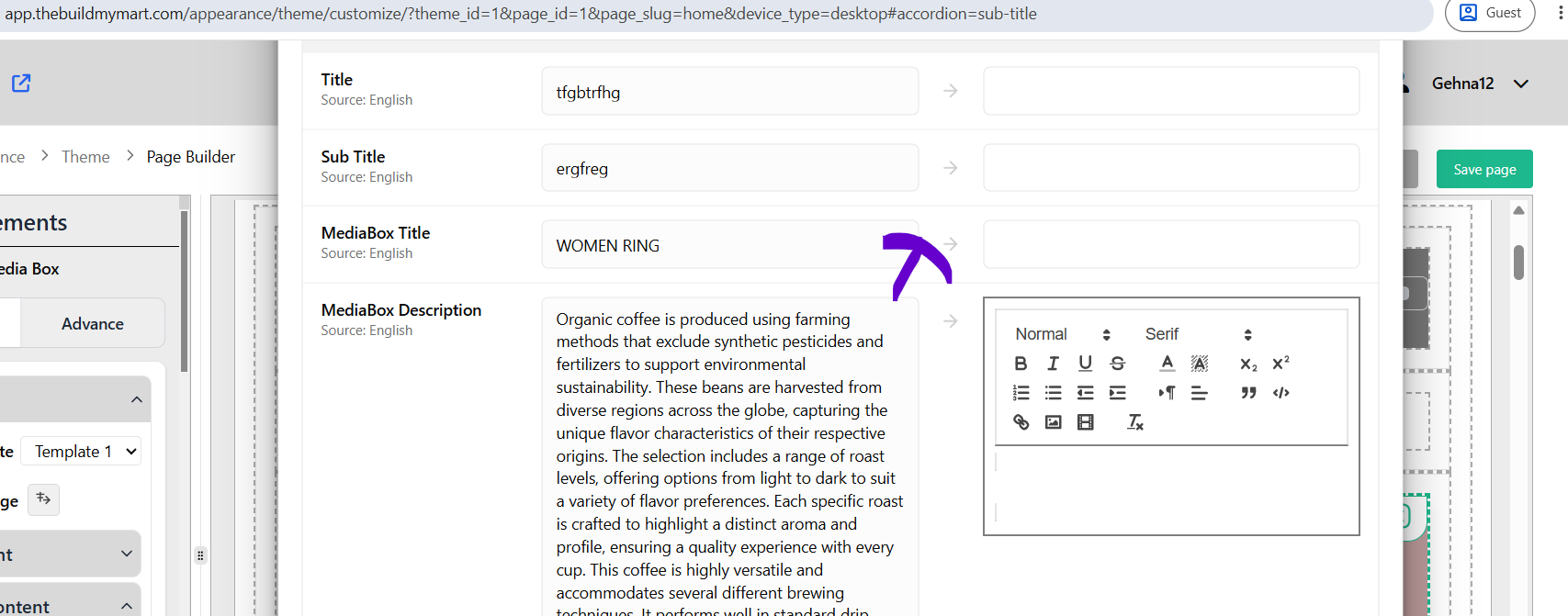Click the Sub Title source field ergfreg
Screen dimensions: 1568x616
[729, 168]
